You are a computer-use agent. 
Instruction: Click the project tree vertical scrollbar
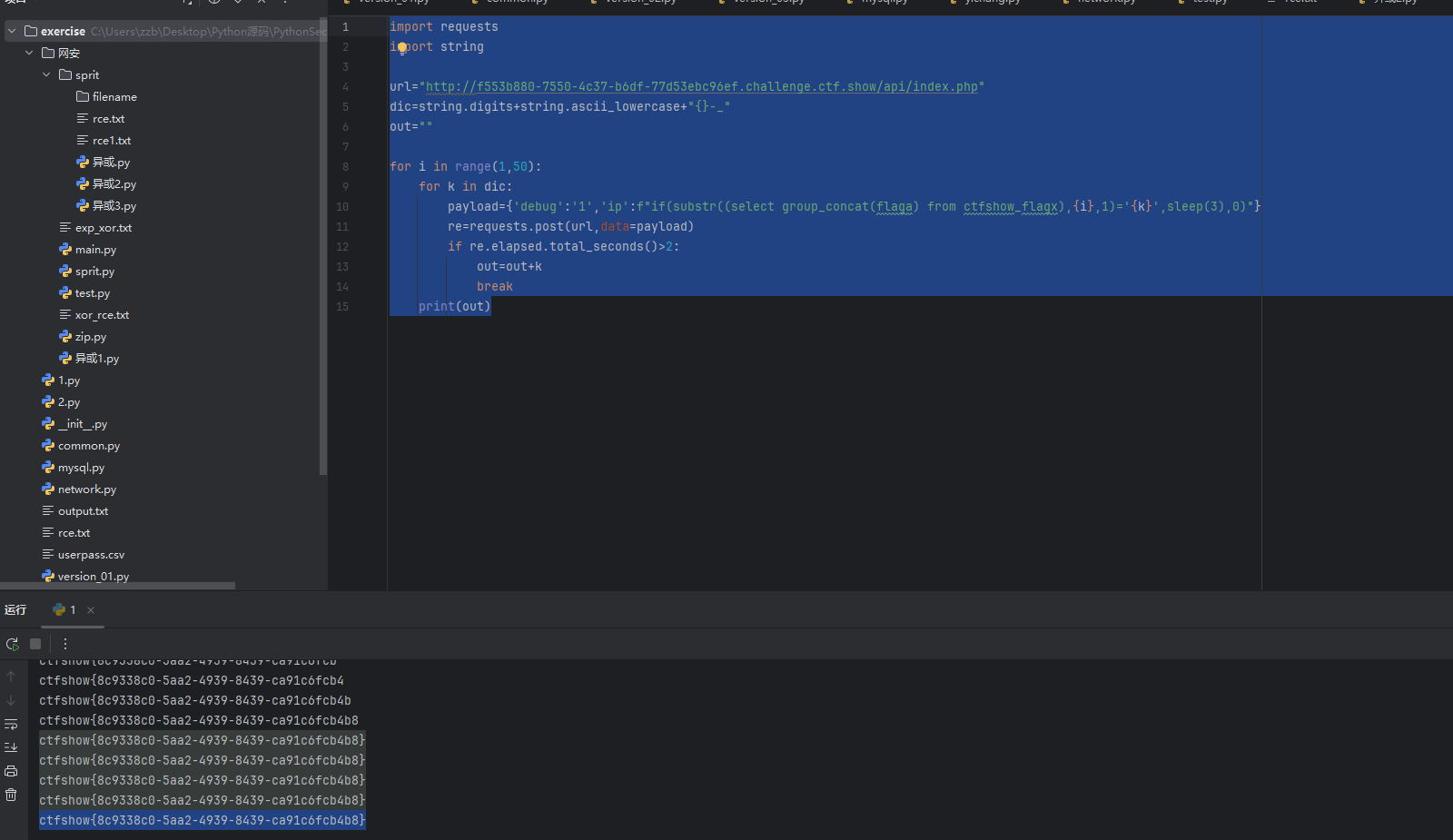pos(322,245)
